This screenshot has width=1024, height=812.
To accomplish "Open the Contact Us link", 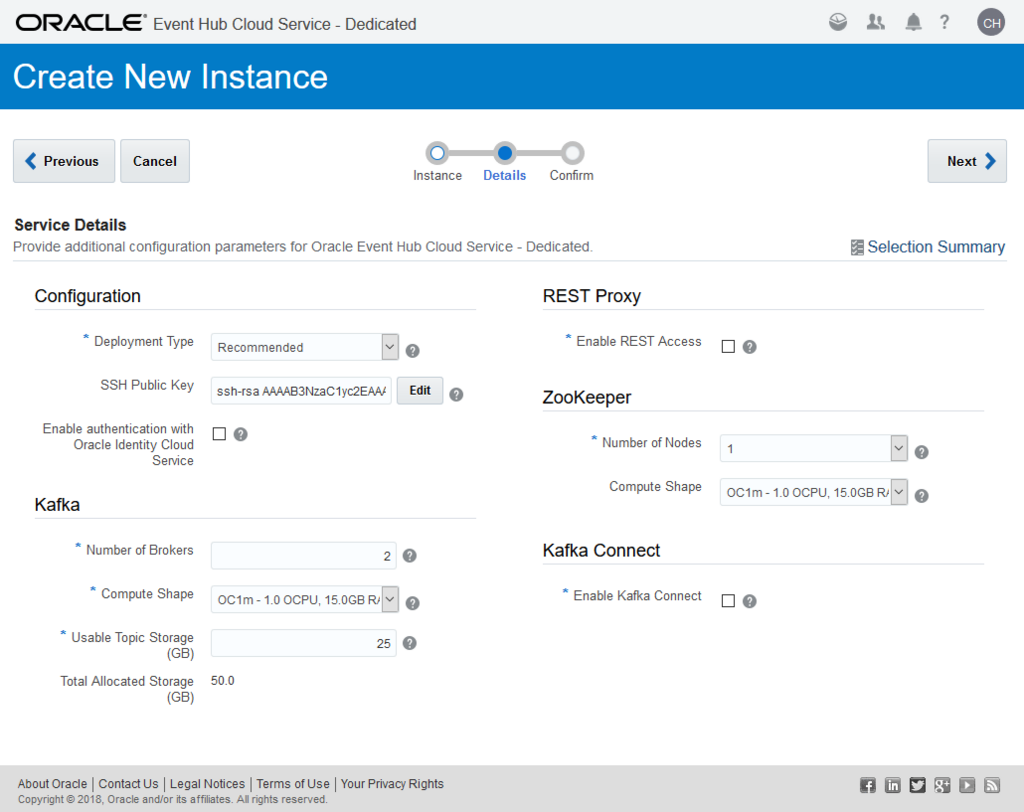I will click(128, 784).
